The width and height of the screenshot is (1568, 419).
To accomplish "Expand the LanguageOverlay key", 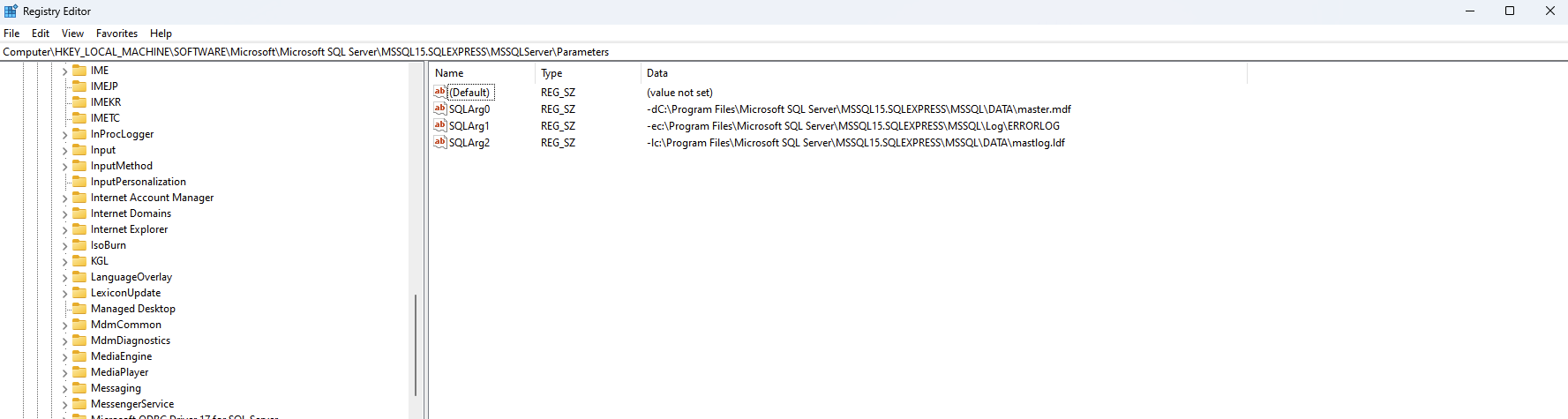I will 64,277.
